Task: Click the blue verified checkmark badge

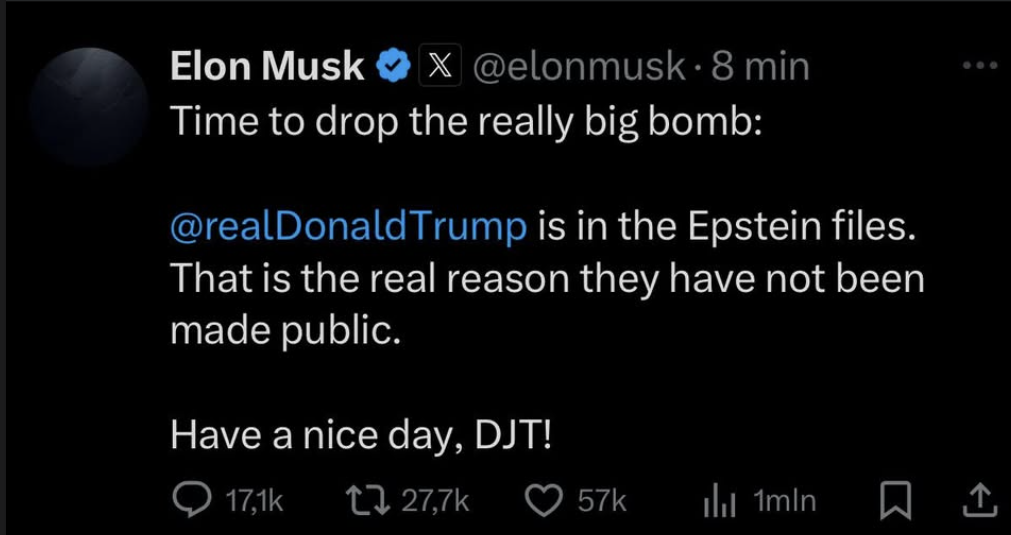Action: (x=393, y=66)
